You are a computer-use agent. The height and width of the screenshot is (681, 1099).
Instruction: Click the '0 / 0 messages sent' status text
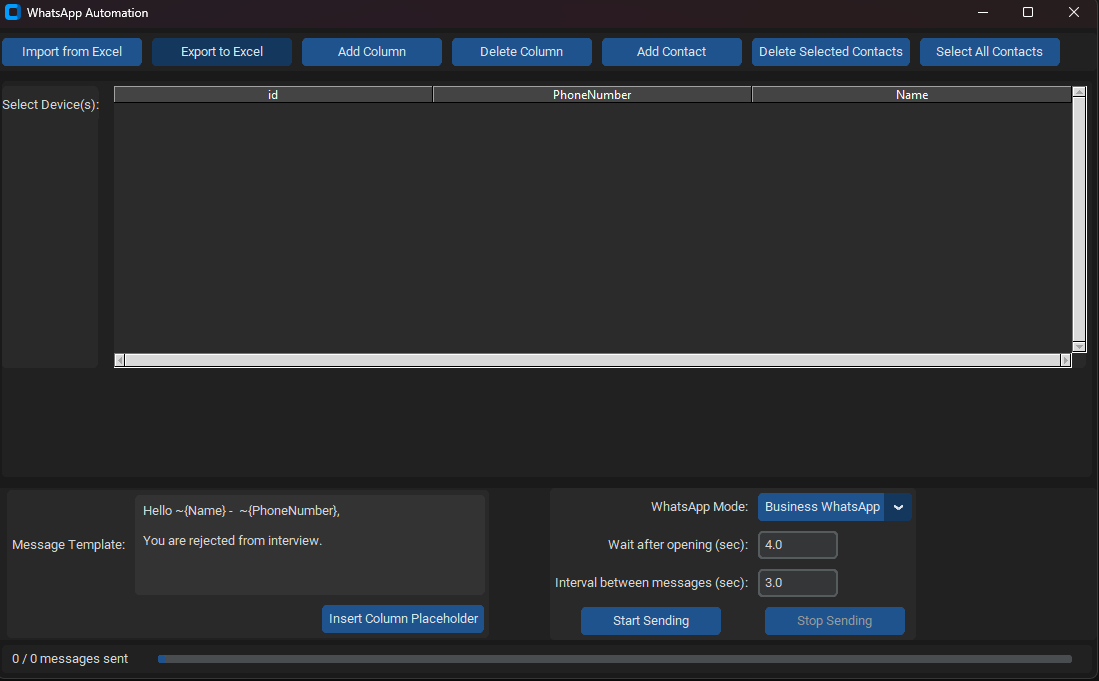[x=70, y=659]
